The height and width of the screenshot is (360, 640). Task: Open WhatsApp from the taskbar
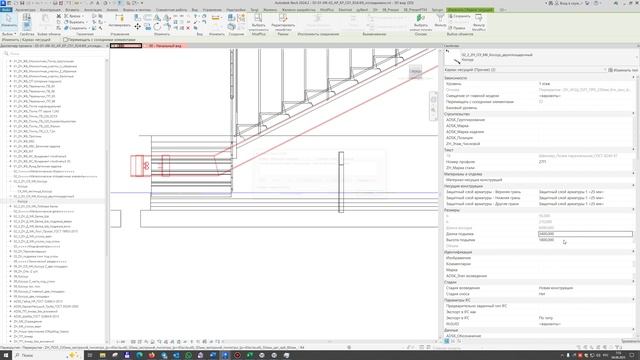point(188,356)
